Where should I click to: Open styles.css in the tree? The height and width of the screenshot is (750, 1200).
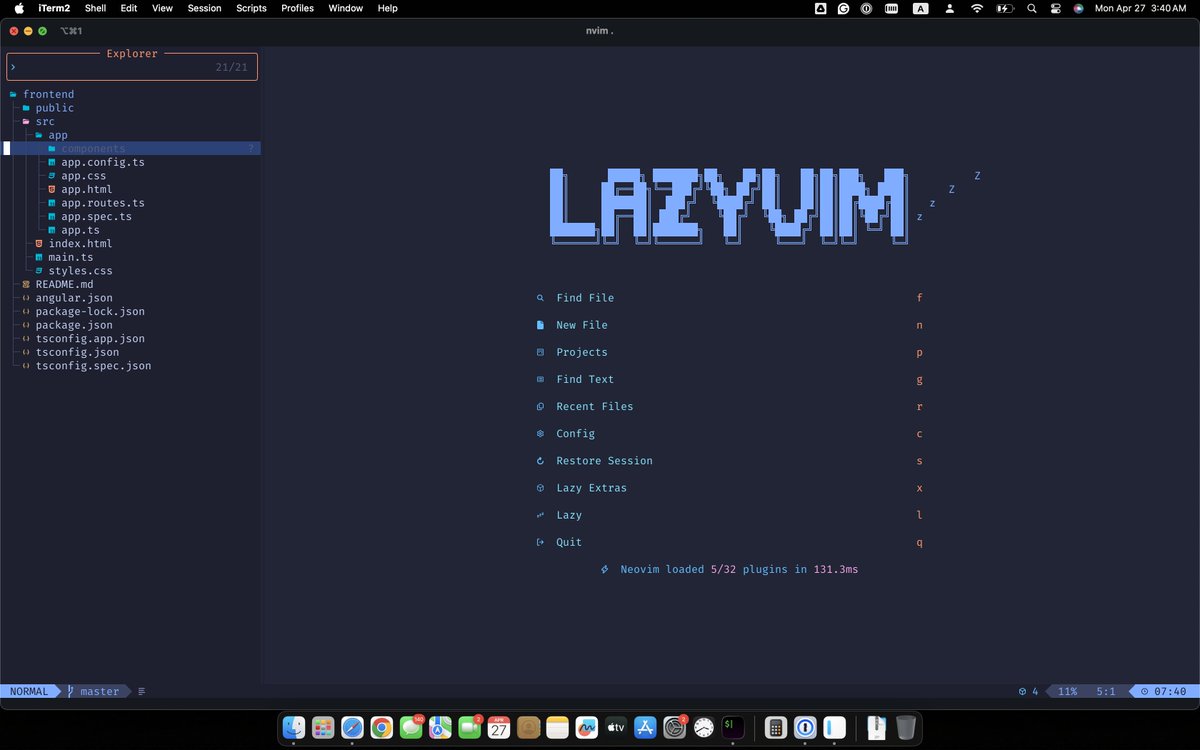80,271
